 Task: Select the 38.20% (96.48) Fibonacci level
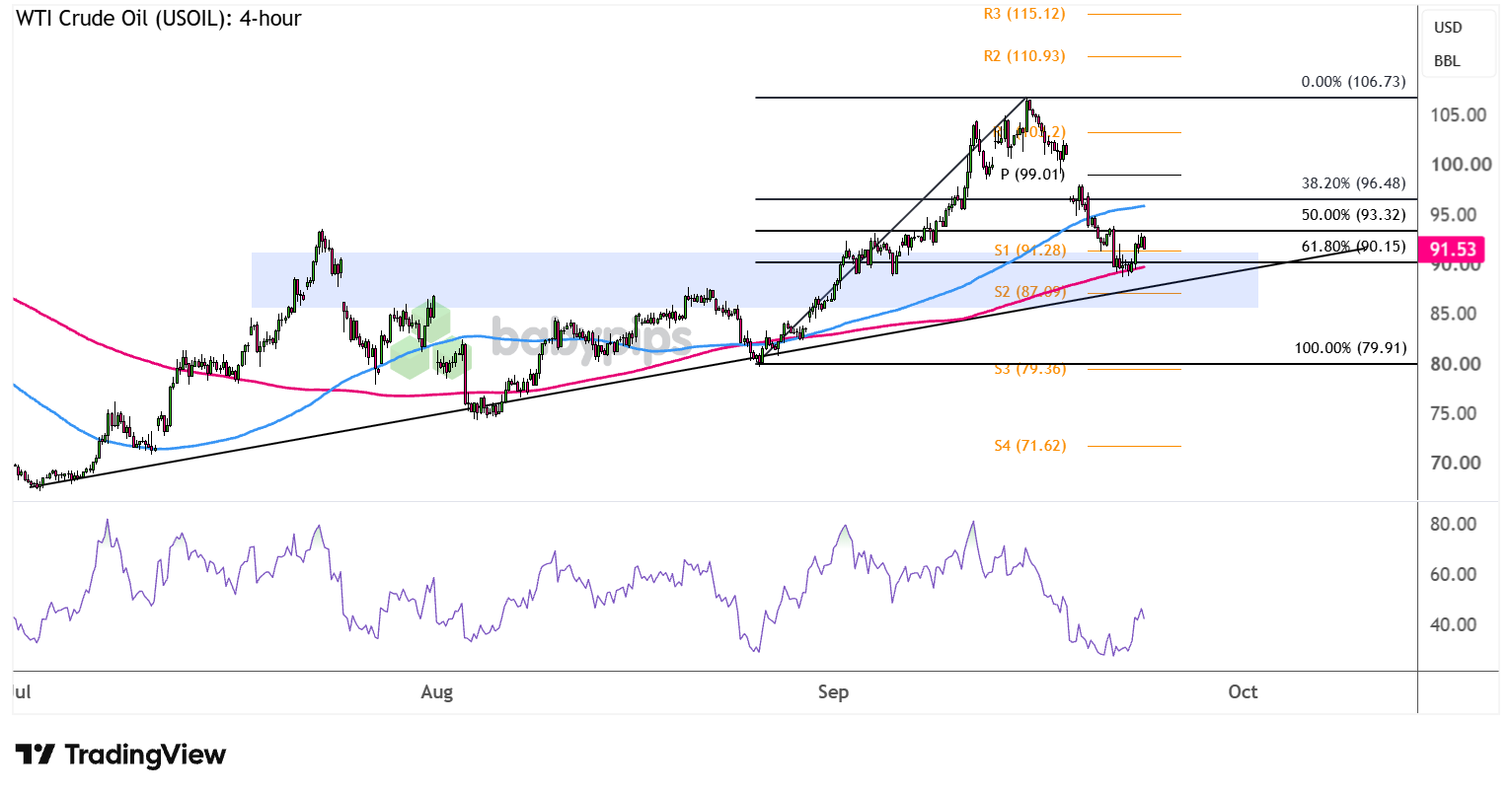(x=1353, y=183)
